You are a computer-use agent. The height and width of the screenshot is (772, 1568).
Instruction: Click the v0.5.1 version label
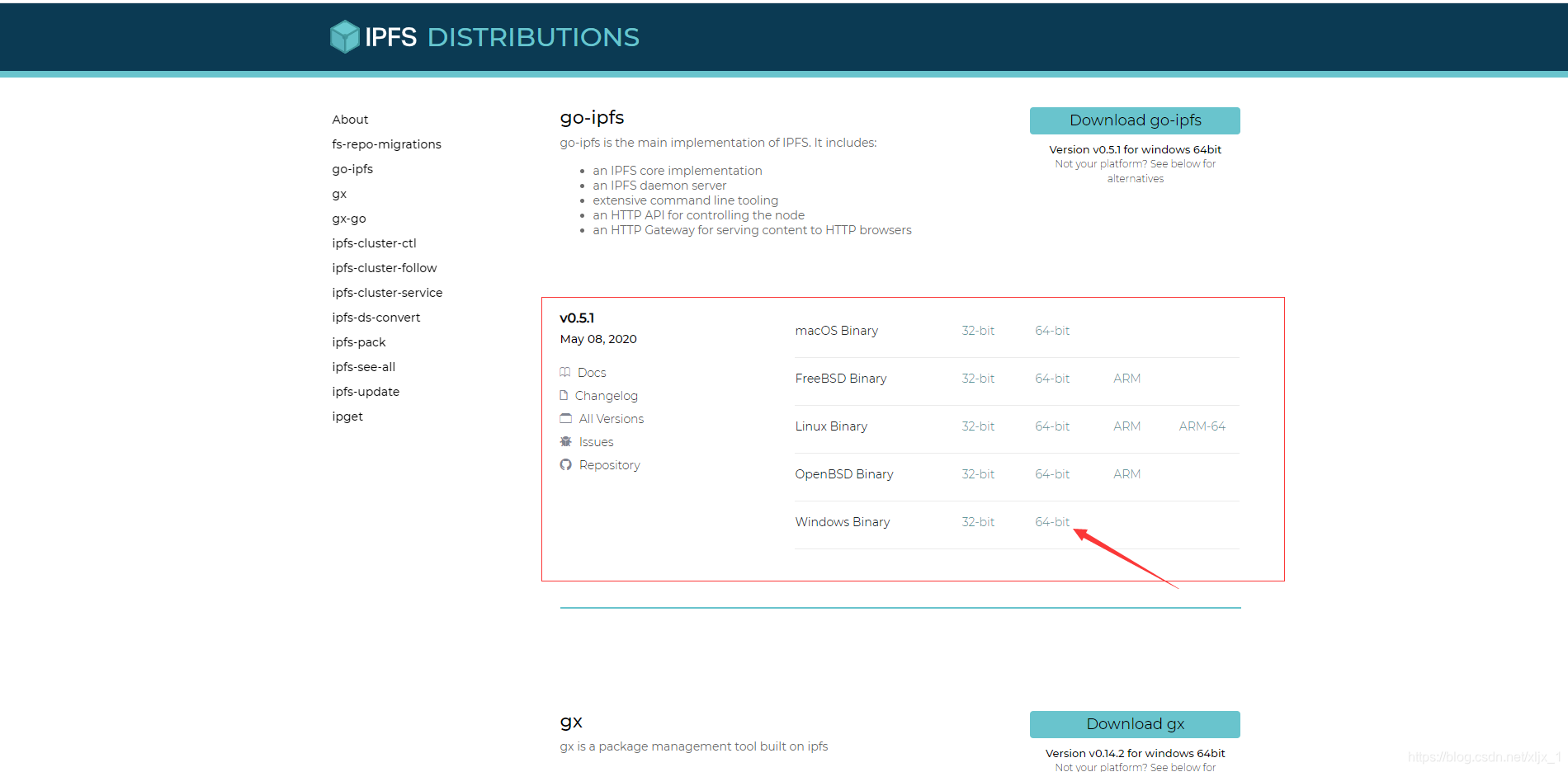coord(577,318)
